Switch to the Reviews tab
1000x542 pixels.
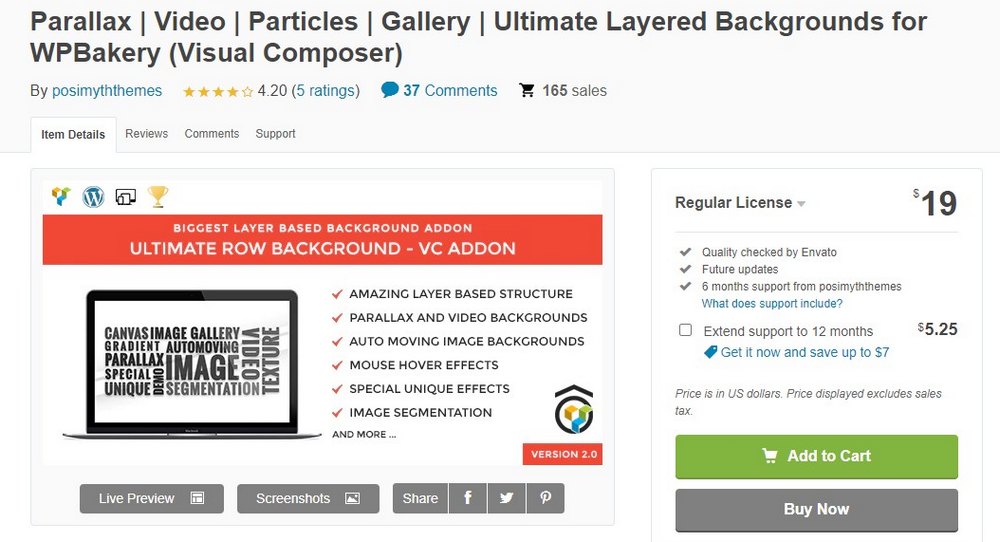click(x=146, y=134)
